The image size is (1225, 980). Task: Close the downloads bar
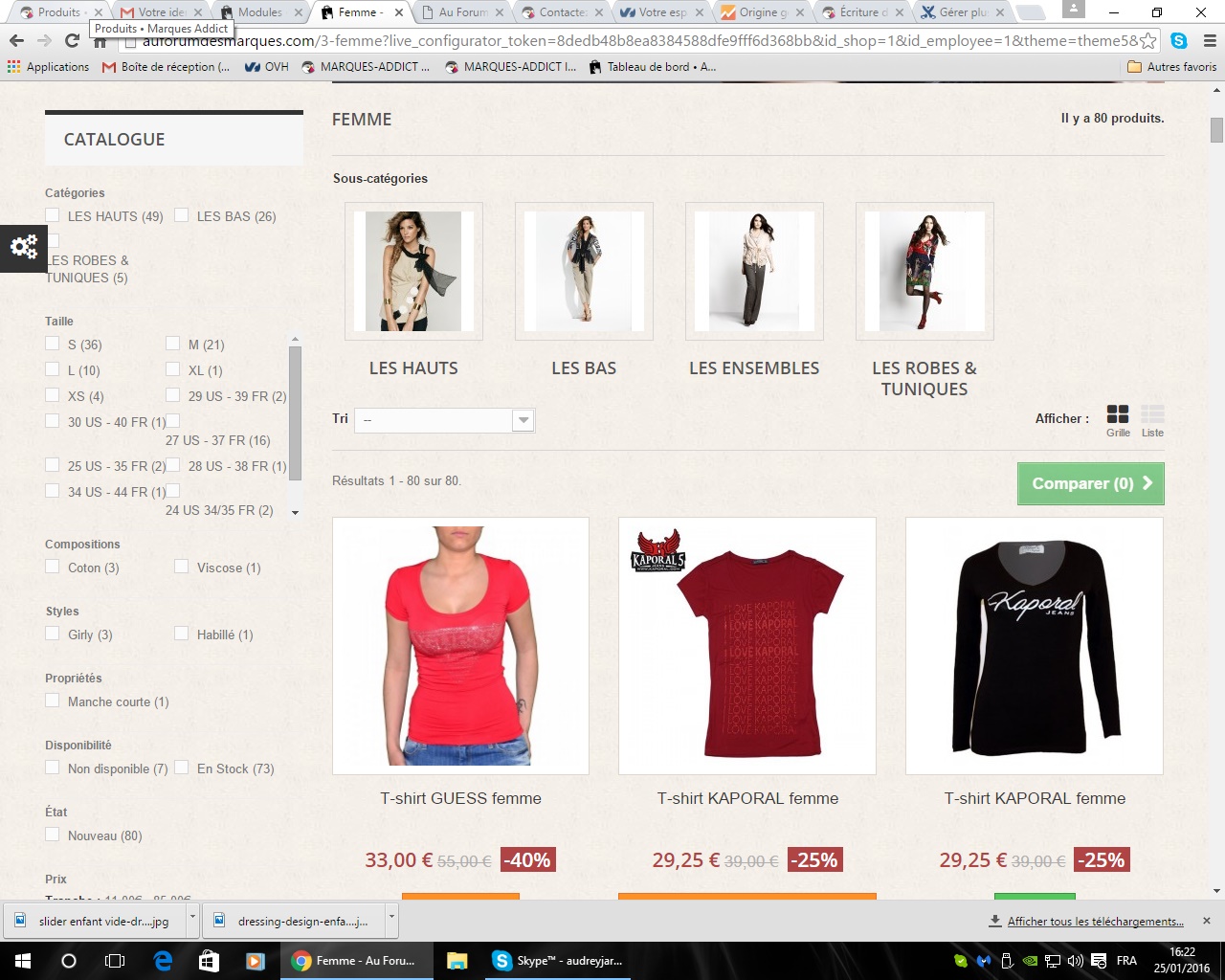click(1206, 921)
